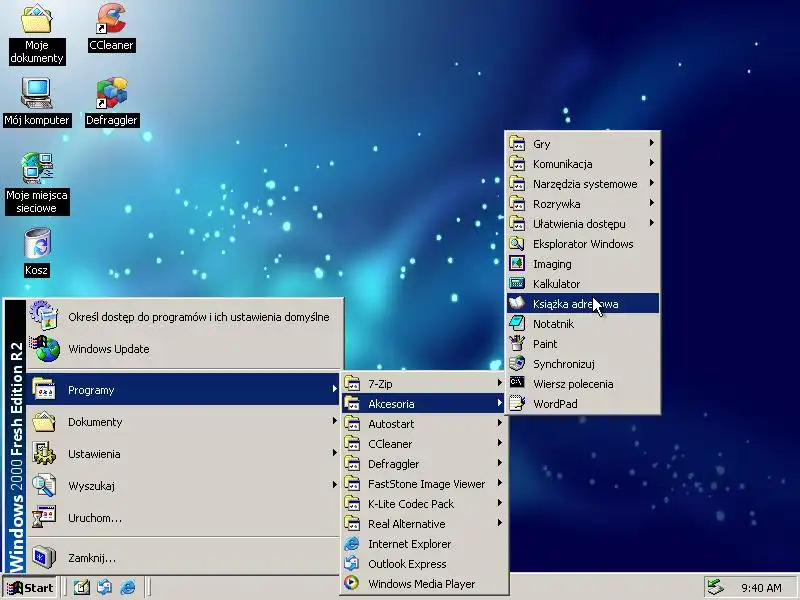Viewport: 800px width, 600px height.
Task: Expand the Defraggler program folder in menu
Action: pyautogui.click(x=424, y=464)
